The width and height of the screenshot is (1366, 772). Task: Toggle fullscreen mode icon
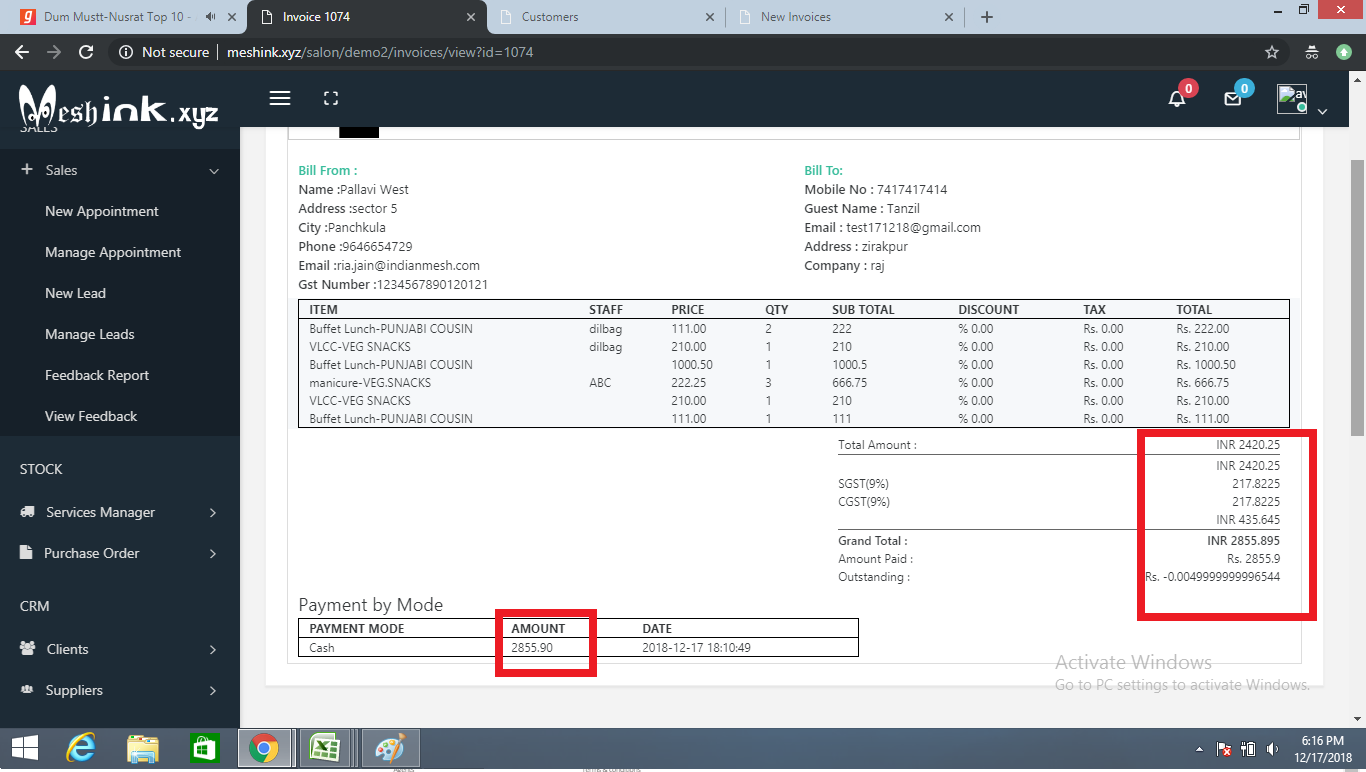(331, 98)
